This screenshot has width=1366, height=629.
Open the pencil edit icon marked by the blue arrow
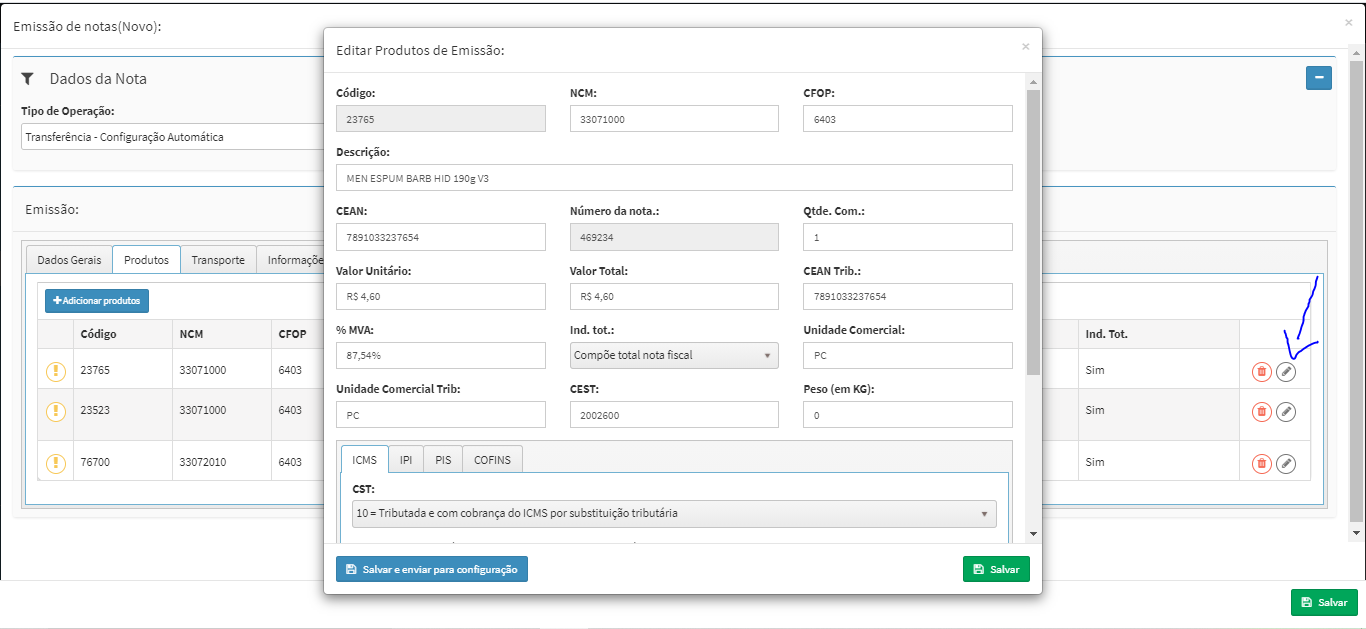pyautogui.click(x=1286, y=371)
